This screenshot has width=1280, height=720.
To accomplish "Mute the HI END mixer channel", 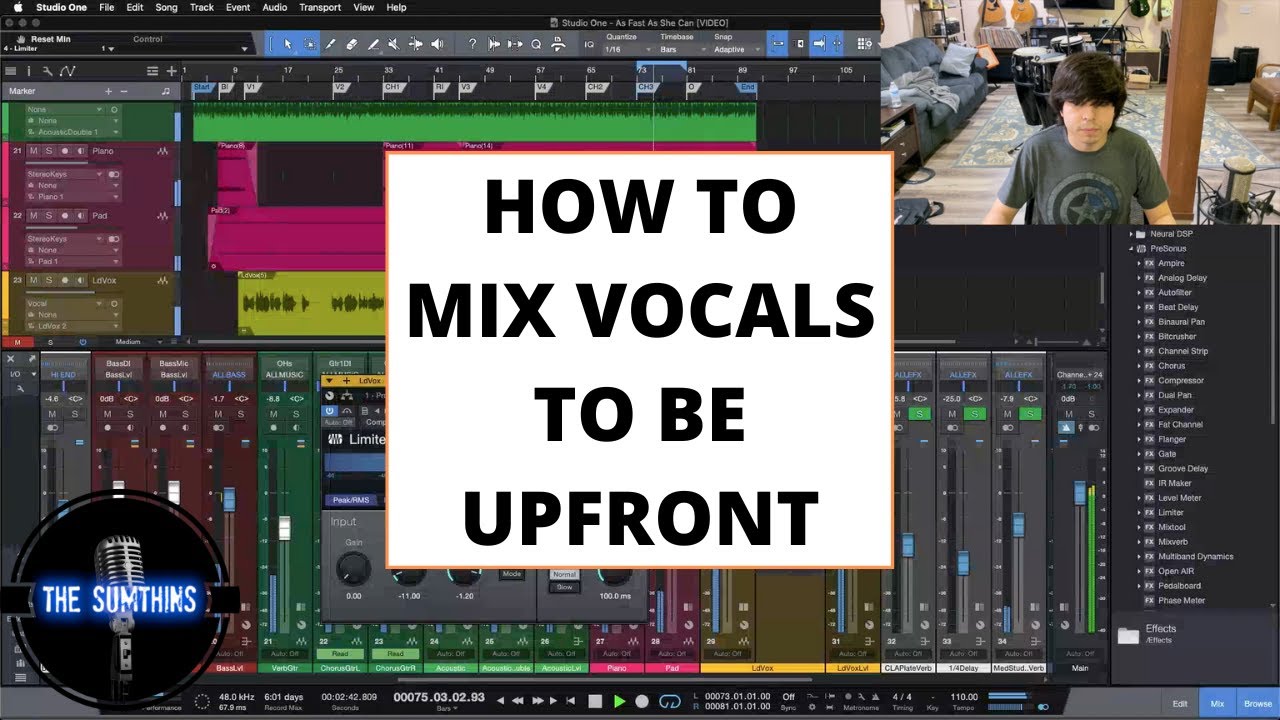I will pyautogui.click(x=54, y=413).
